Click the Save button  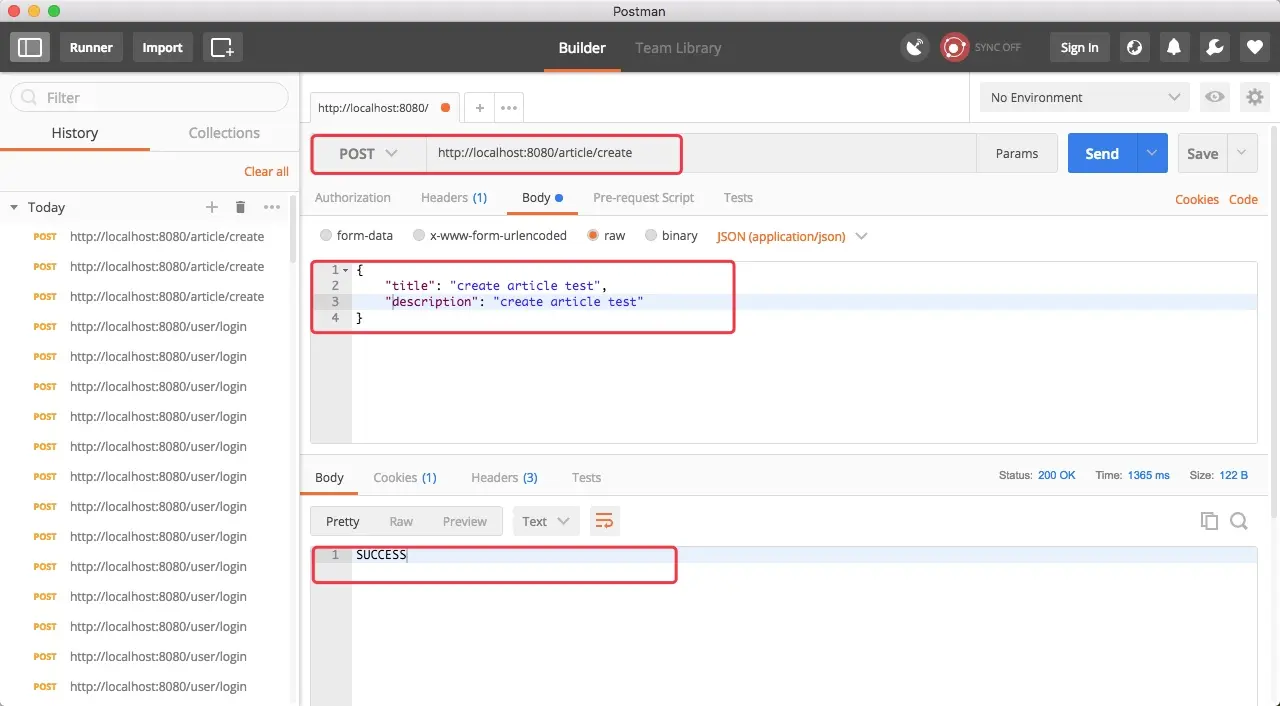point(1202,153)
